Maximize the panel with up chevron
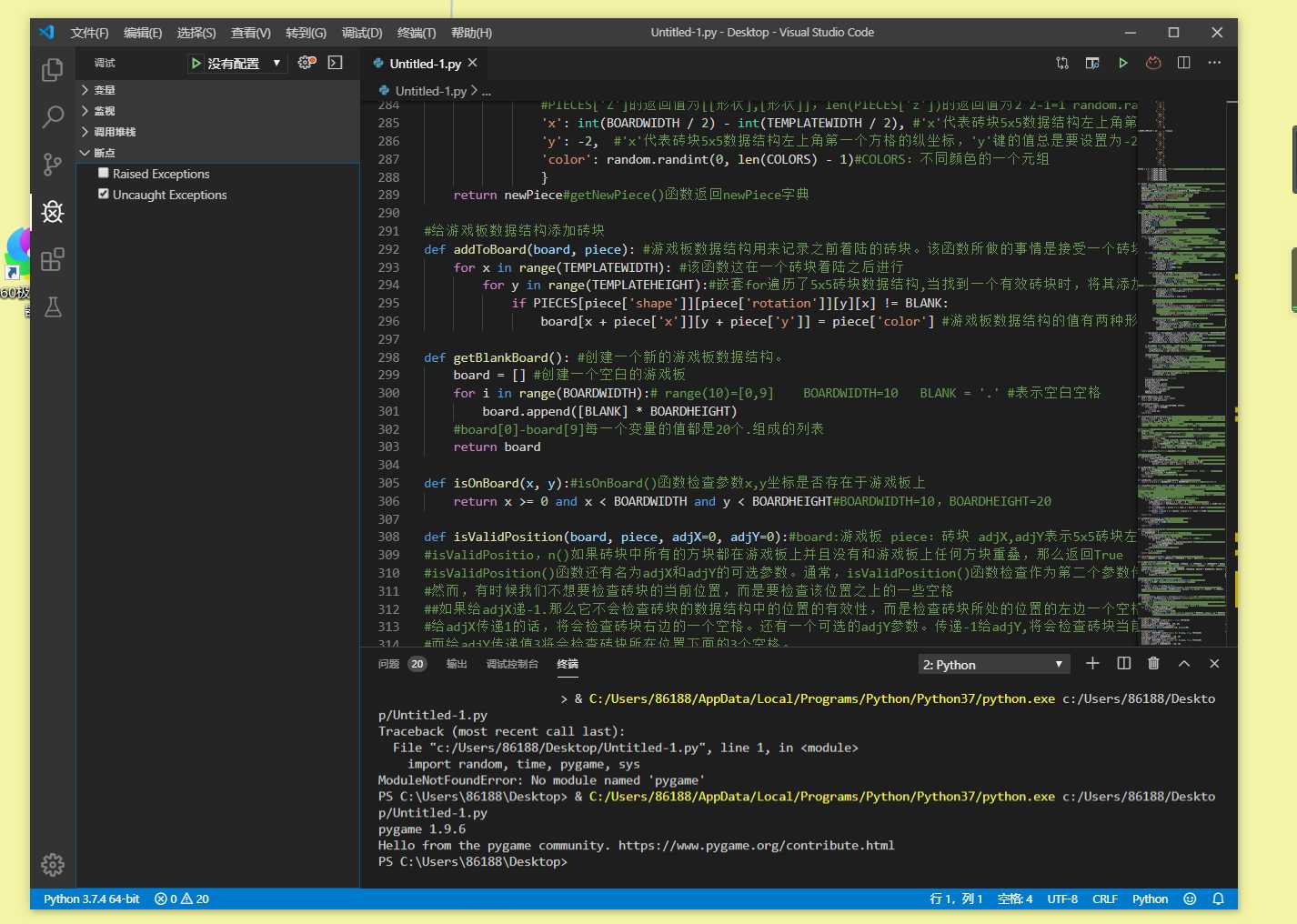Image resolution: width=1297 pixels, height=924 pixels. click(1184, 664)
